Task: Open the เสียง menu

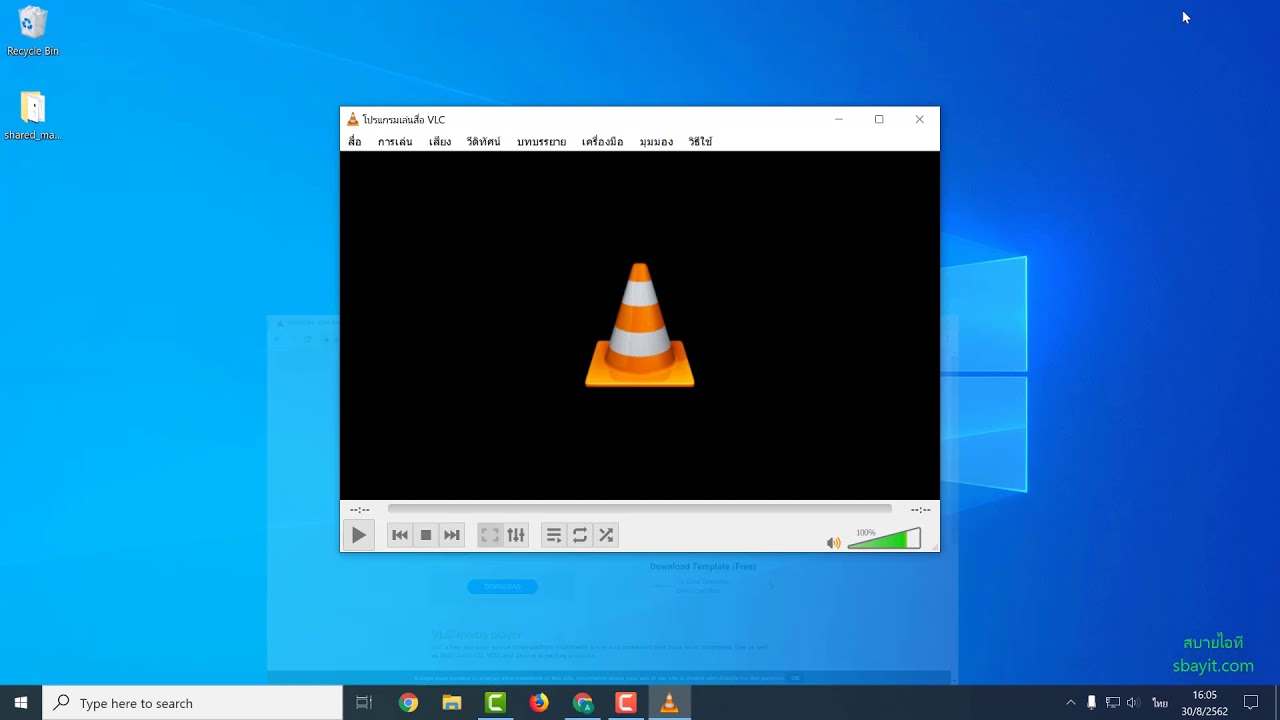Action: click(440, 142)
